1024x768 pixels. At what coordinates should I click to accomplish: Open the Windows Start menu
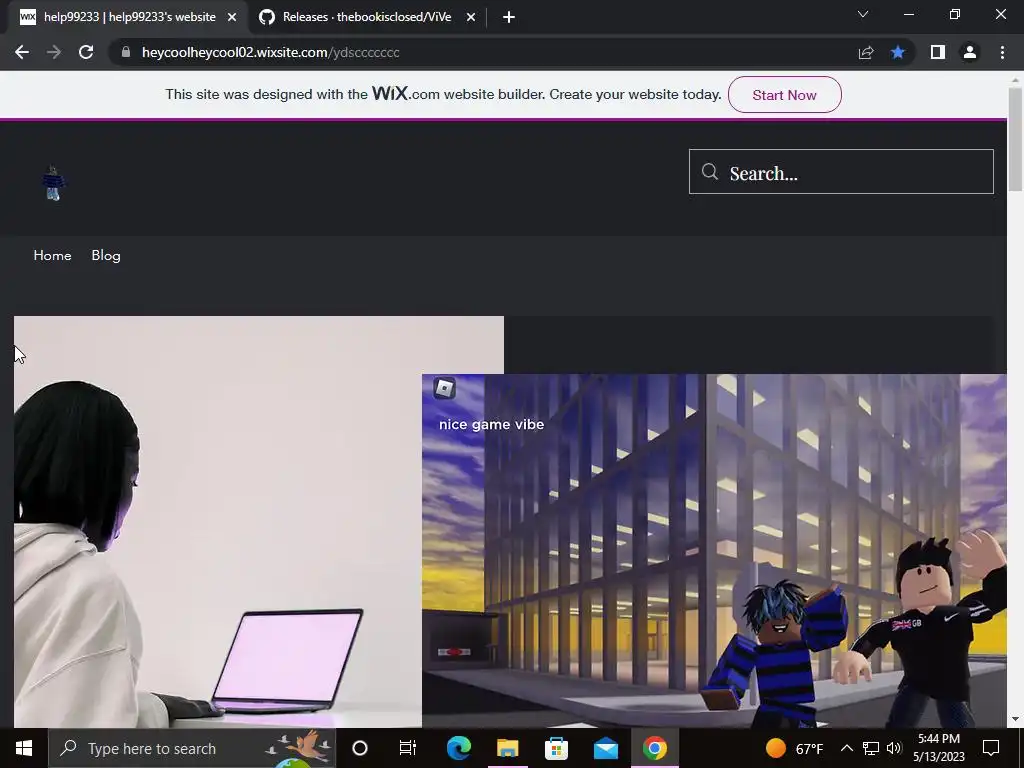pos(24,748)
